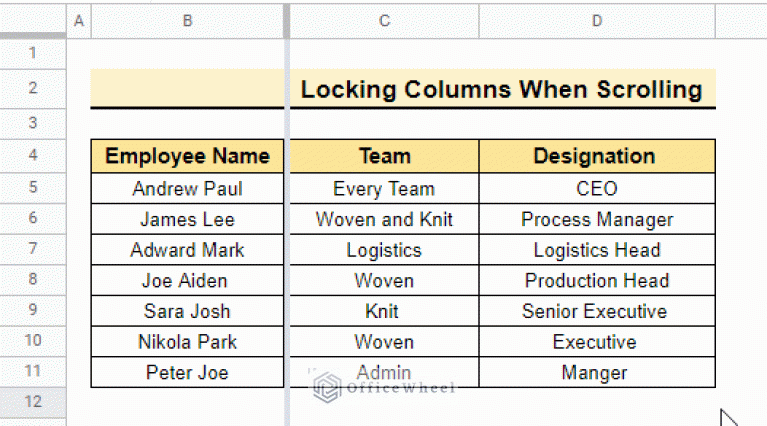Click row 12 header
Viewport: 767px width, 426px height.
point(33,402)
